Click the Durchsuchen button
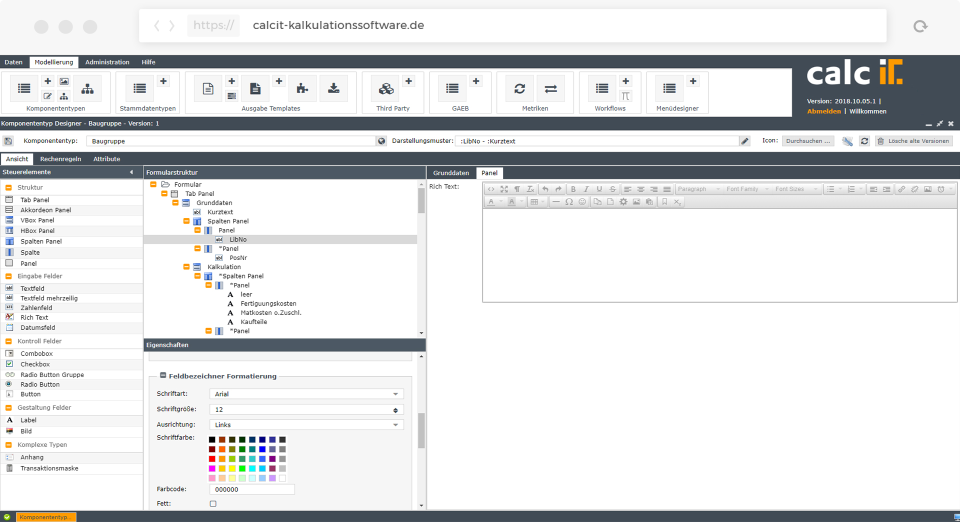This screenshot has height=522, width=960. point(808,141)
